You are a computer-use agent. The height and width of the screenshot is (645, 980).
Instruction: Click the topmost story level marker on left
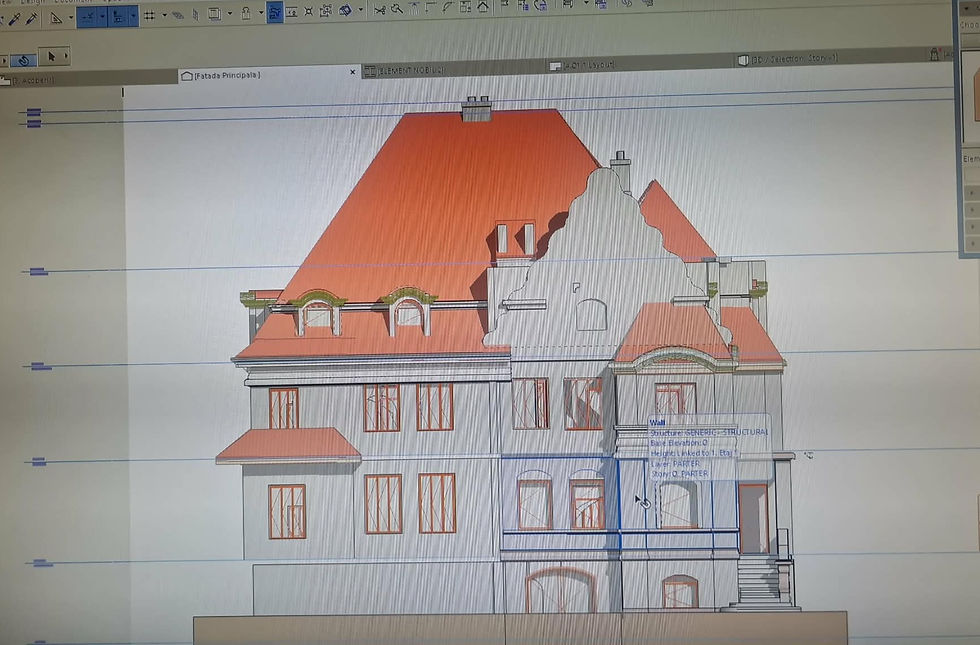pos(34,112)
